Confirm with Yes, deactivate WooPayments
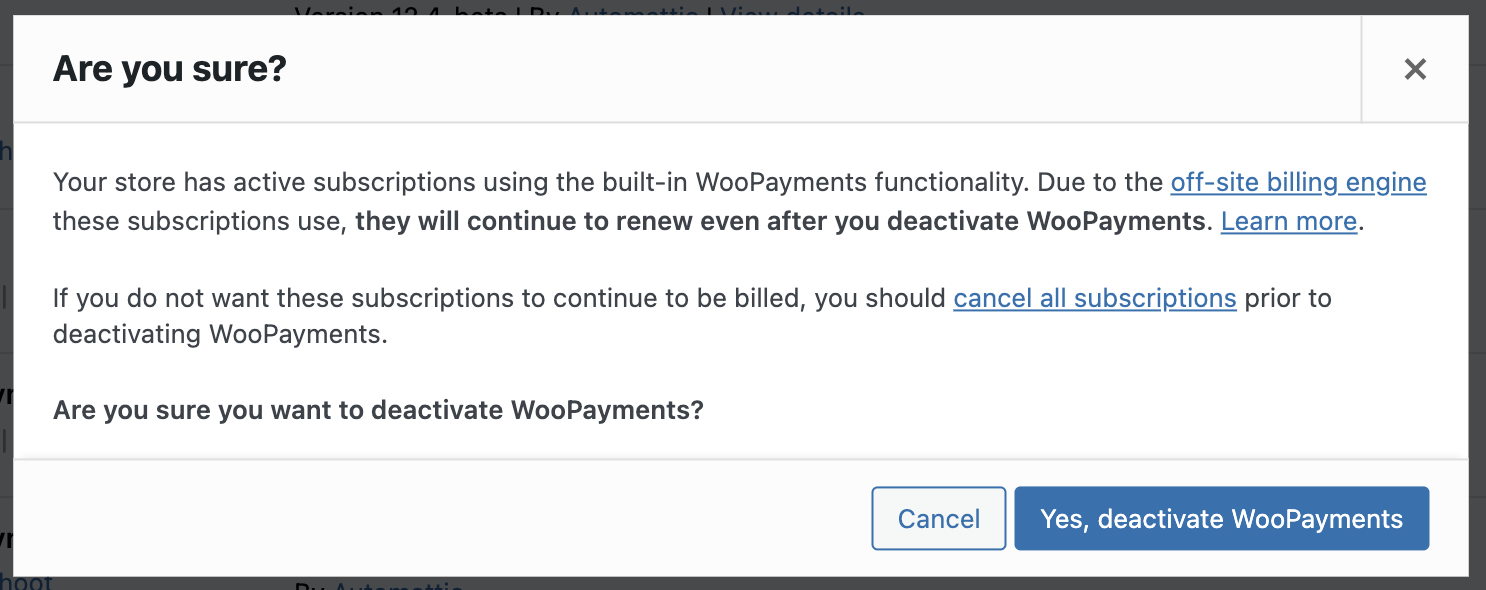Screen dimensions: 1486x590 [x=1221, y=519]
